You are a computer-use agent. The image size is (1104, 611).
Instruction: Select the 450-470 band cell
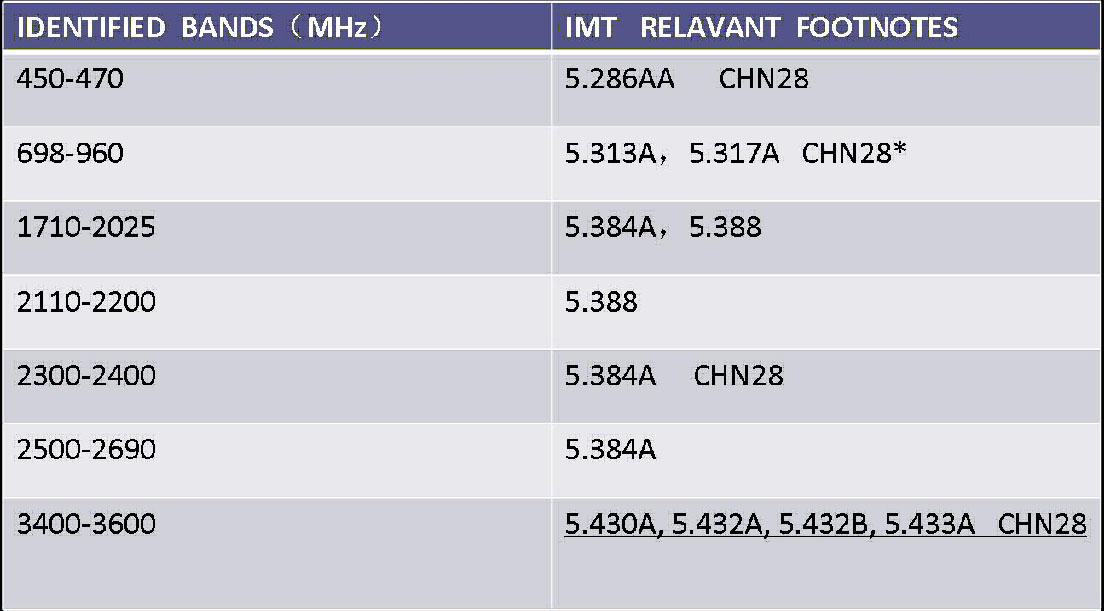pyautogui.click(x=277, y=90)
